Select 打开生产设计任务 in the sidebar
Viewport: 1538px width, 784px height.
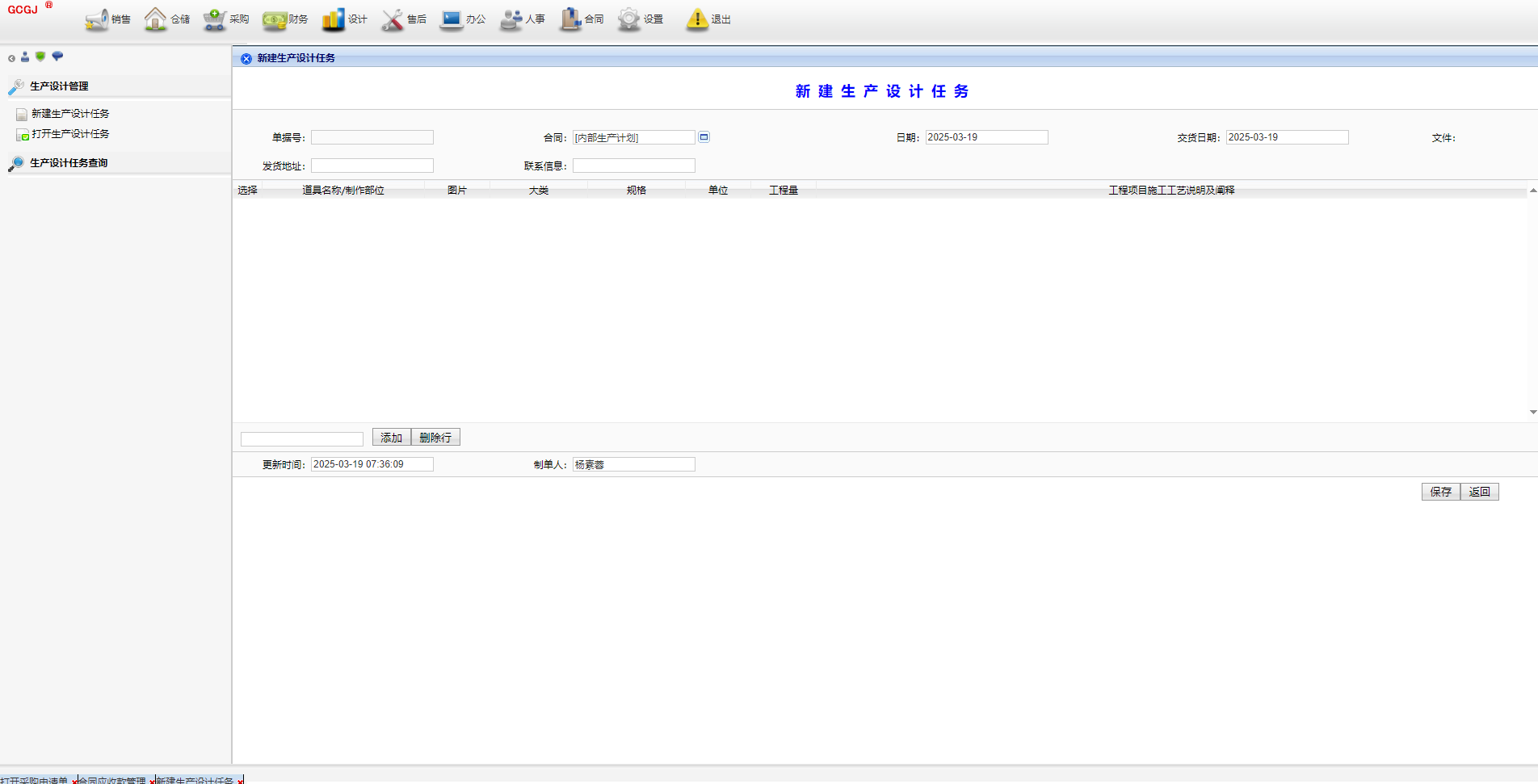[70, 134]
